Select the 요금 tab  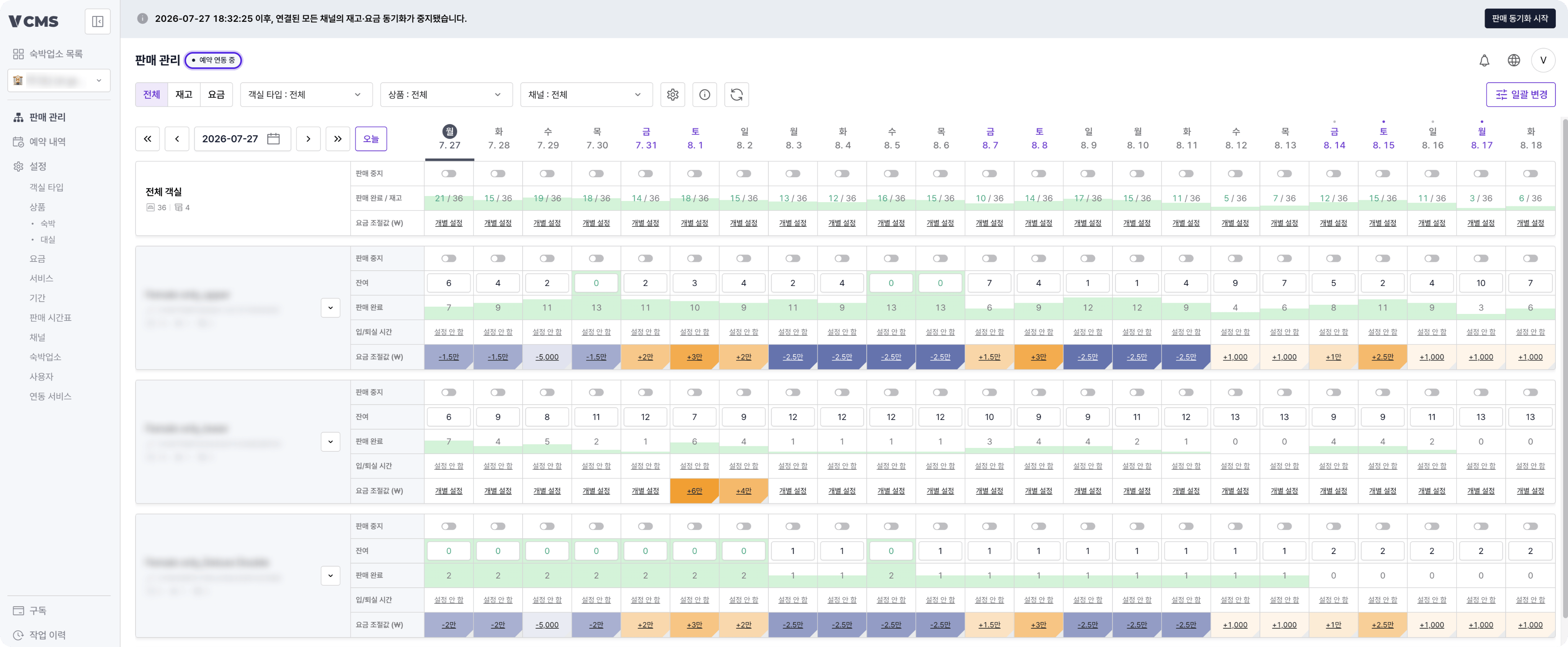pyautogui.click(x=216, y=94)
